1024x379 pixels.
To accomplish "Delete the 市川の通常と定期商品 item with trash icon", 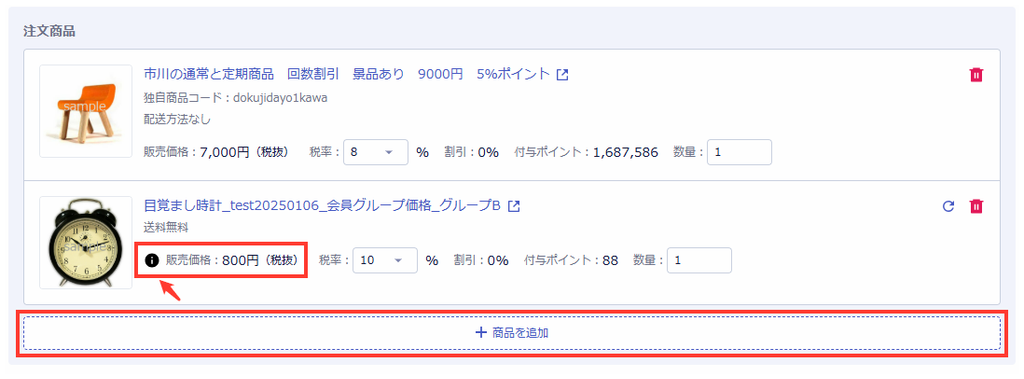I will click(x=976, y=74).
